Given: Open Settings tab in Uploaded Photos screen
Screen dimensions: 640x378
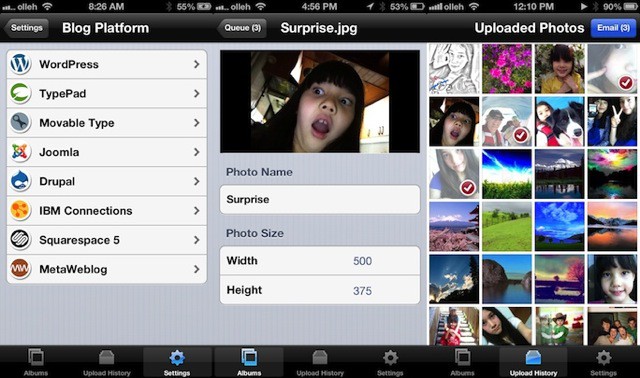Looking at the screenshot, I should 603,362.
